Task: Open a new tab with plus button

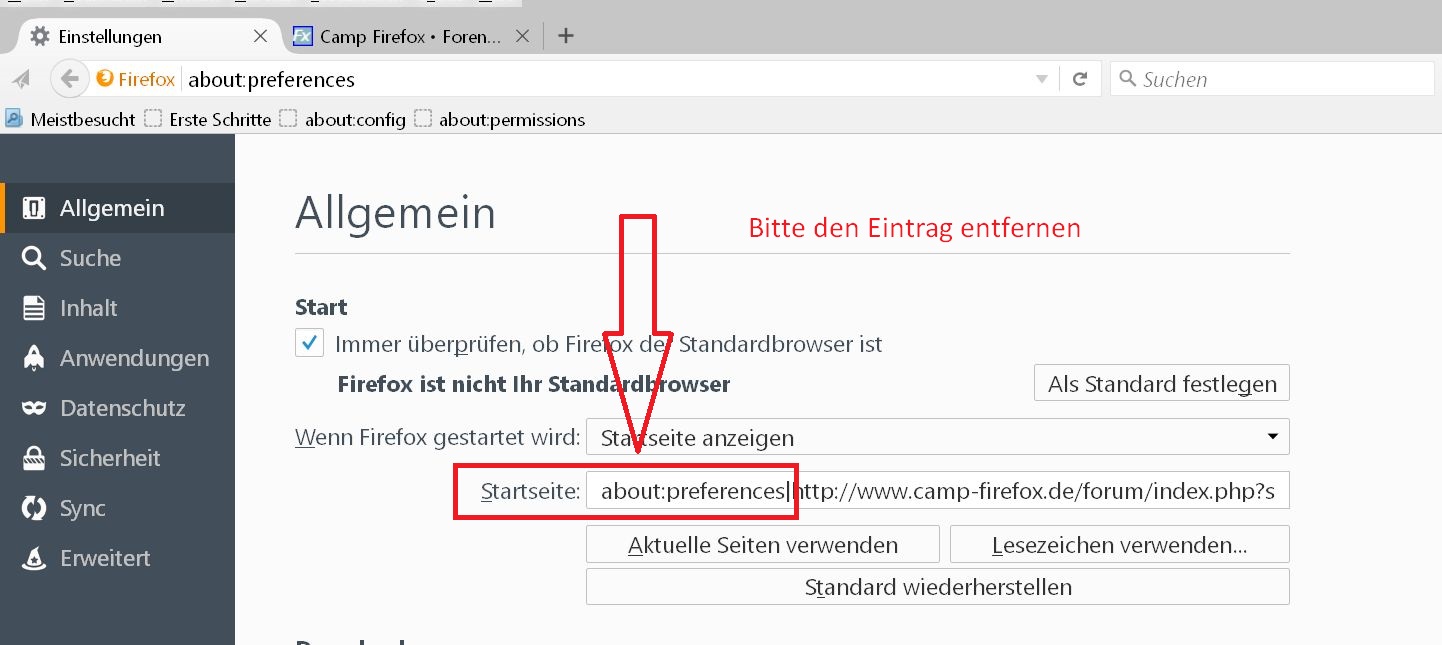Action: [566, 36]
